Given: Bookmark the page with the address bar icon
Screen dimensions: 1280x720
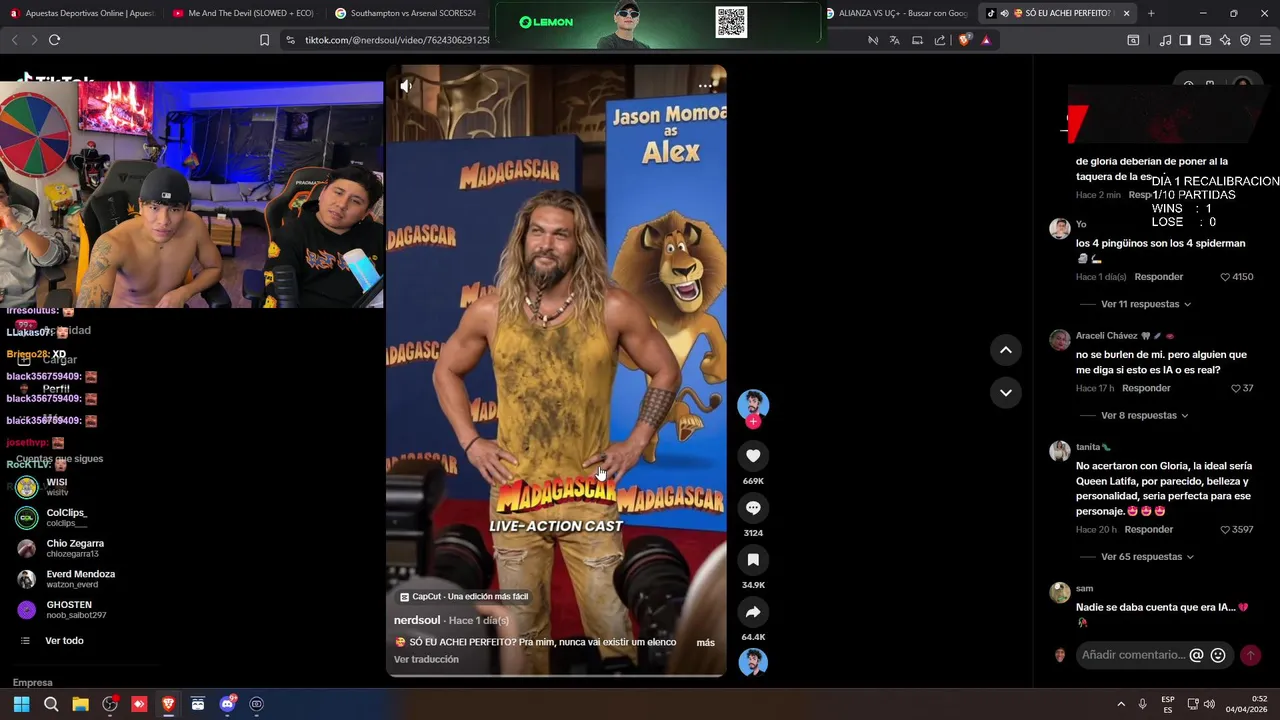Looking at the screenshot, I should point(264,40).
